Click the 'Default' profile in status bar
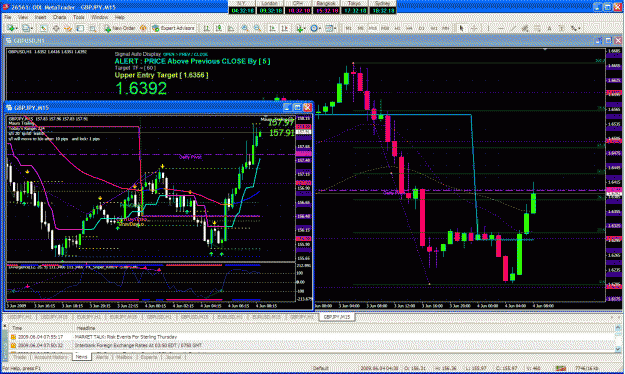625x374 pixels. (x=320, y=368)
